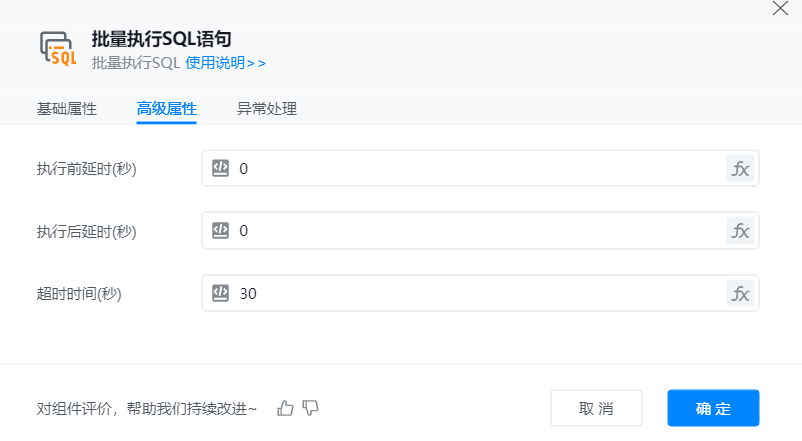Open fx expression editor for 执行后延时
Screen dimensions: 802x441
click(x=740, y=231)
